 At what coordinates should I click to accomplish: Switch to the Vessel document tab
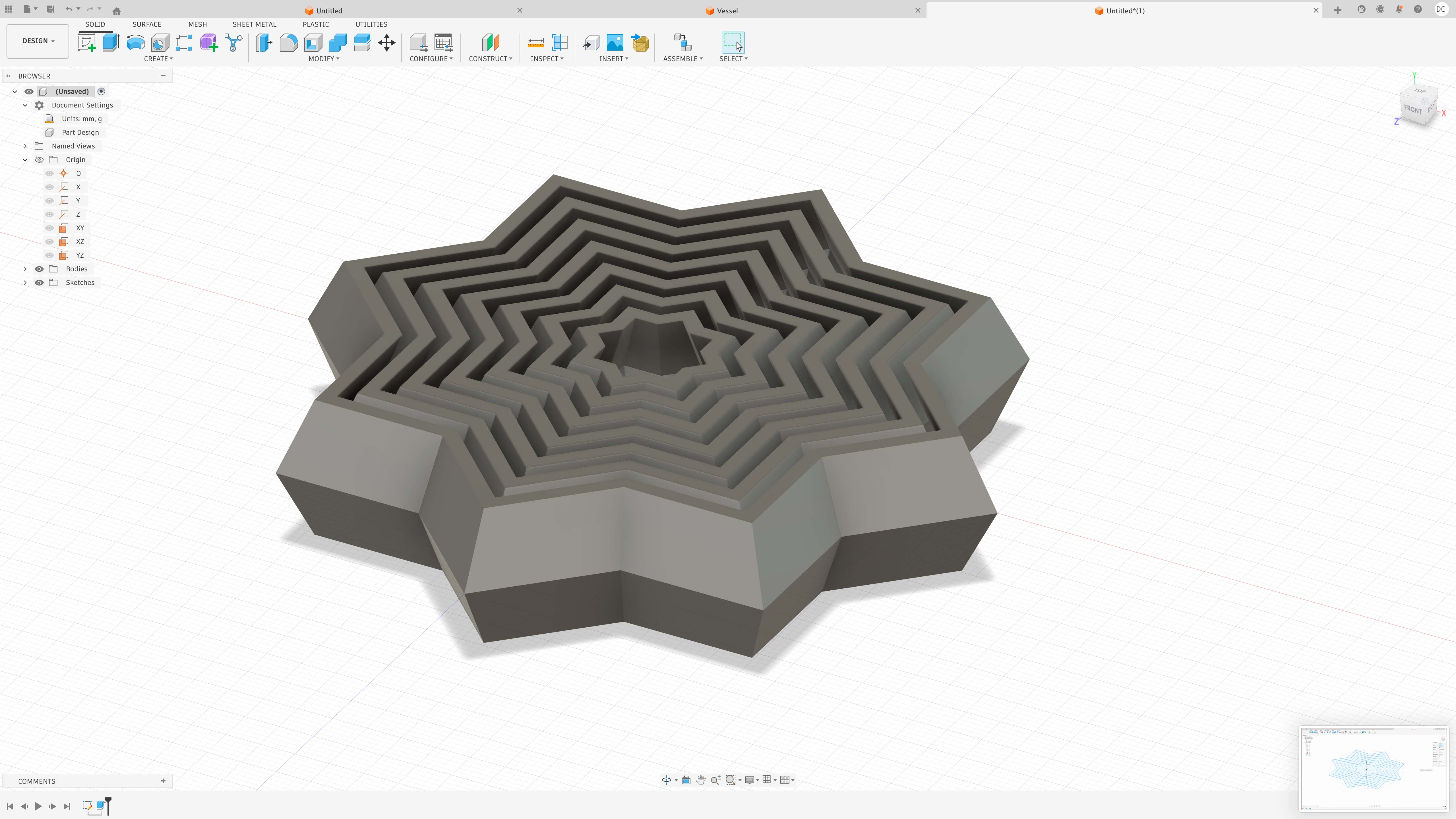point(728,10)
